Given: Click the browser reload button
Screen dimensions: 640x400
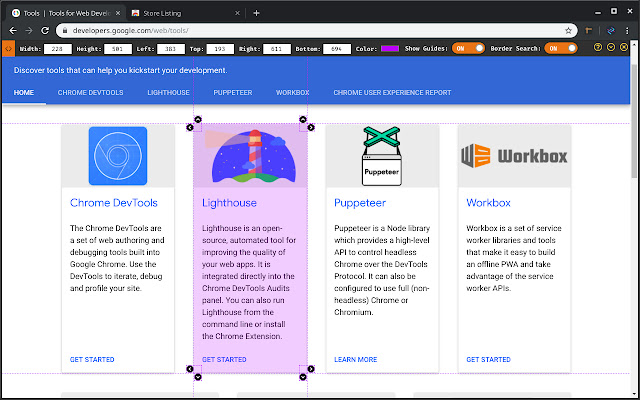Looking at the screenshot, I should click(45, 31).
